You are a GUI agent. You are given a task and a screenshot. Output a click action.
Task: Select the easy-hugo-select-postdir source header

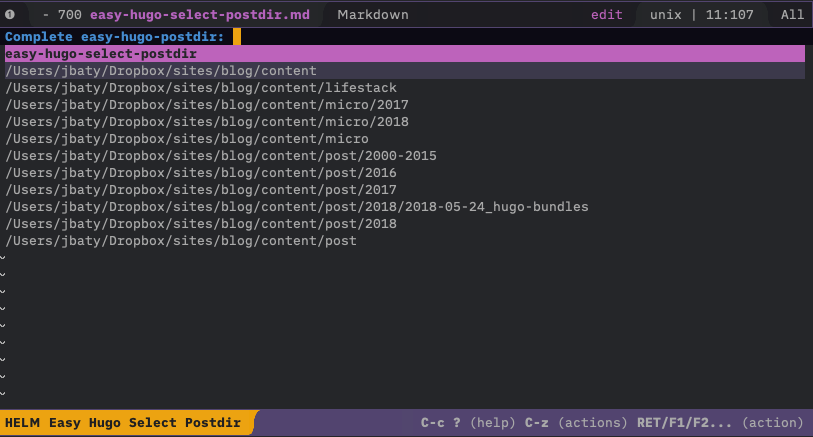[x=100, y=54]
